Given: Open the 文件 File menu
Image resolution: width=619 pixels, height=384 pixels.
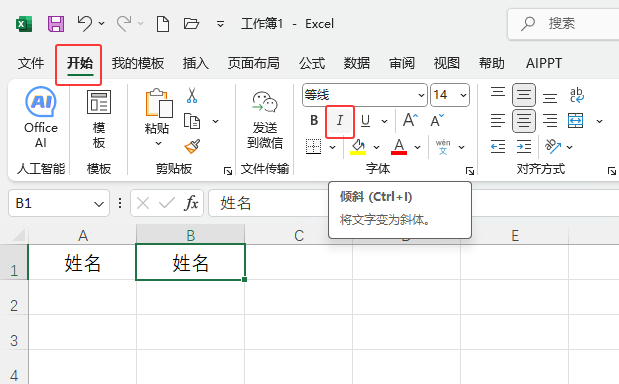Looking at the screenshot, I should [x=31, y=63].
